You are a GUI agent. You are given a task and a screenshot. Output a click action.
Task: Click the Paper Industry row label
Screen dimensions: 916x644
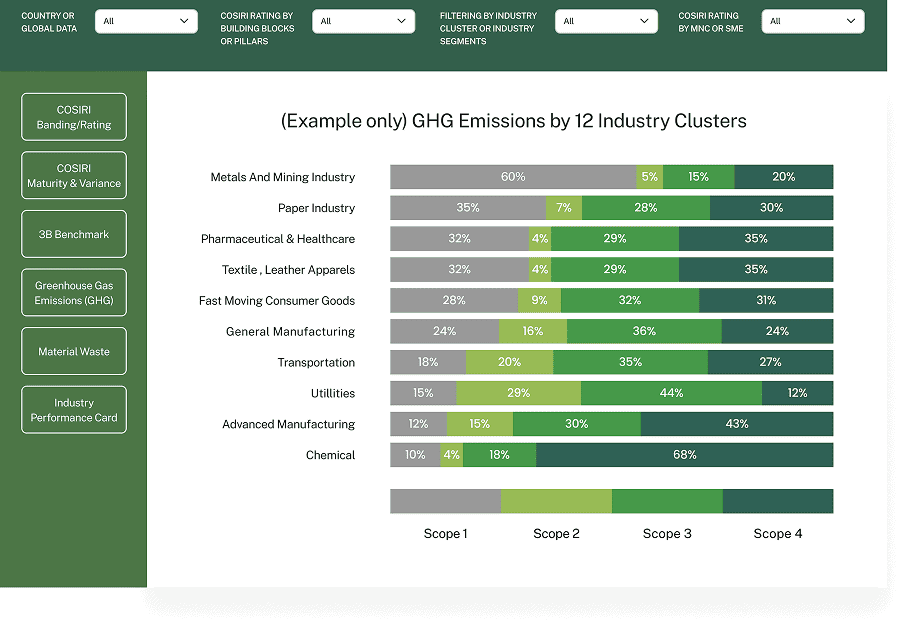(x=316, y=208)
